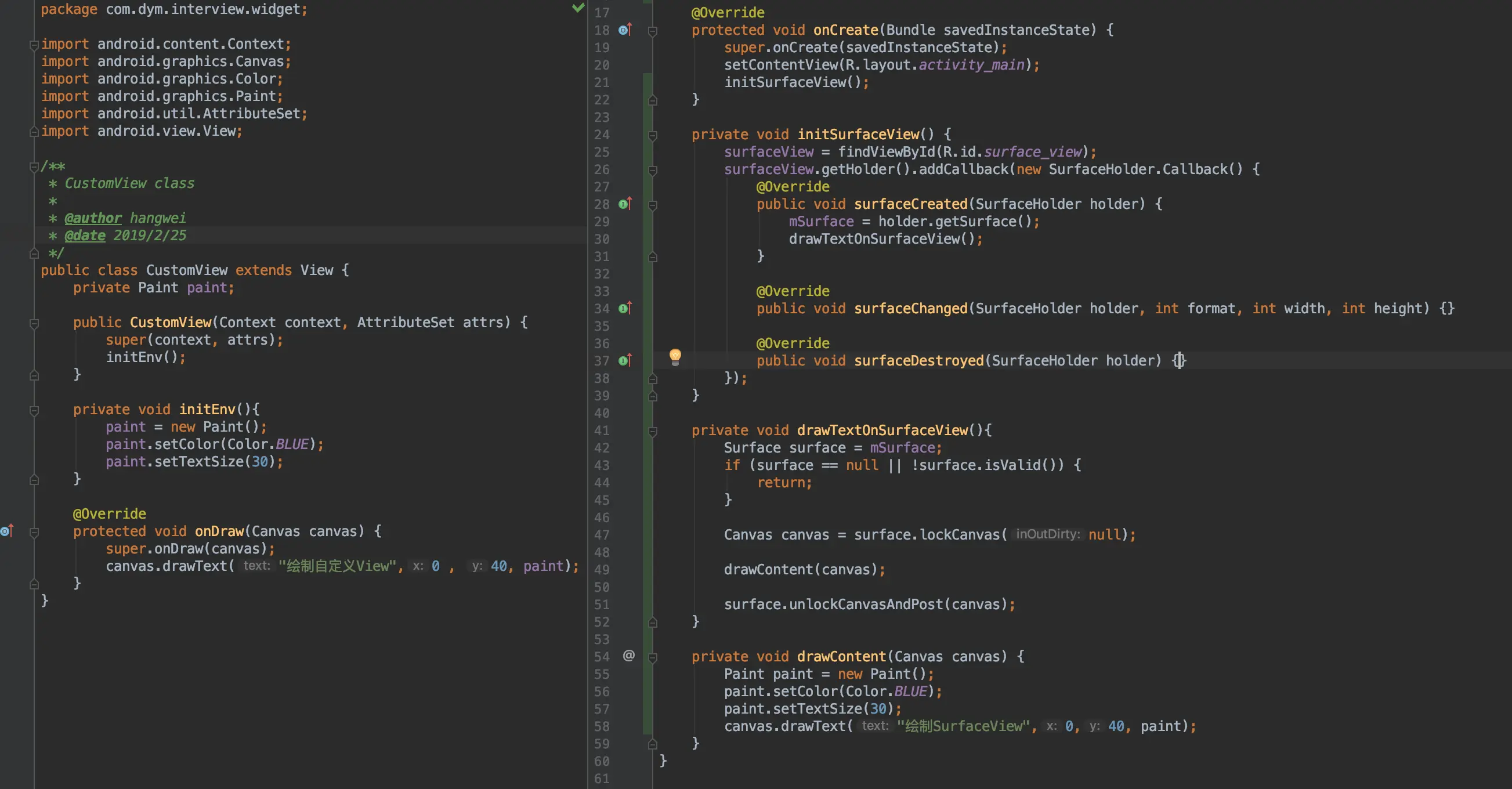Click the override gutter icon beside onCreate

625,30
